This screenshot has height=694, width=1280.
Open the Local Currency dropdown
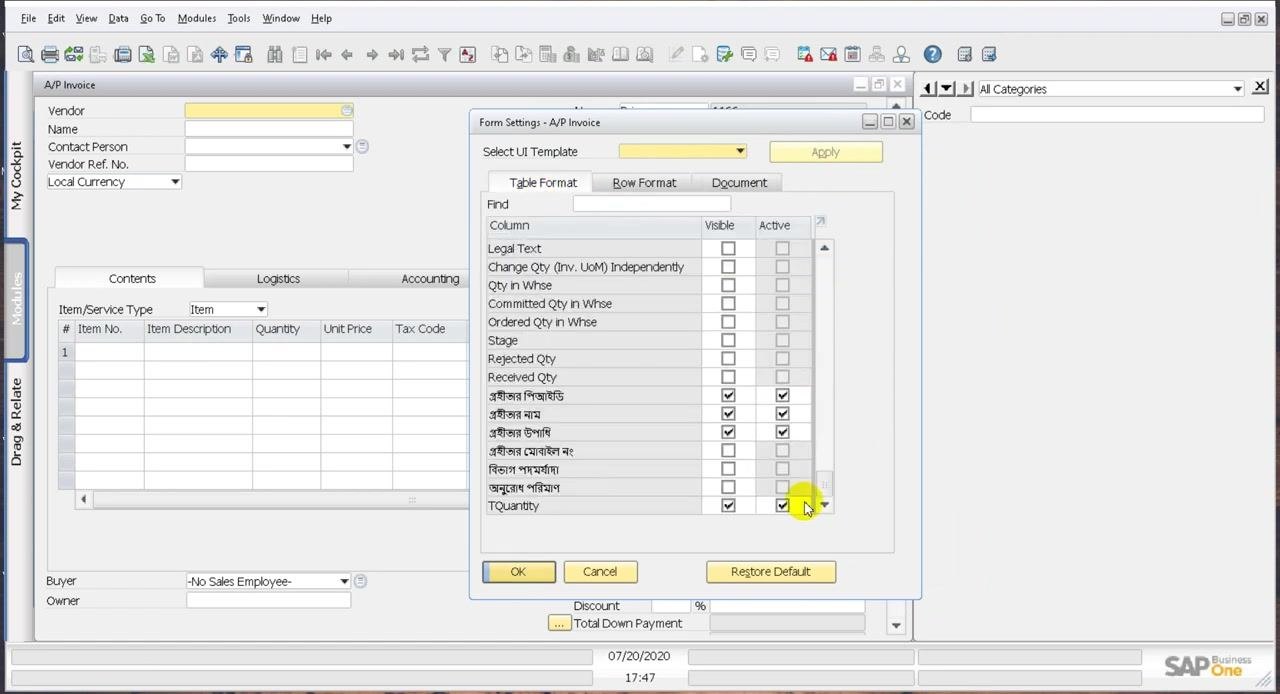coord(174,182)
